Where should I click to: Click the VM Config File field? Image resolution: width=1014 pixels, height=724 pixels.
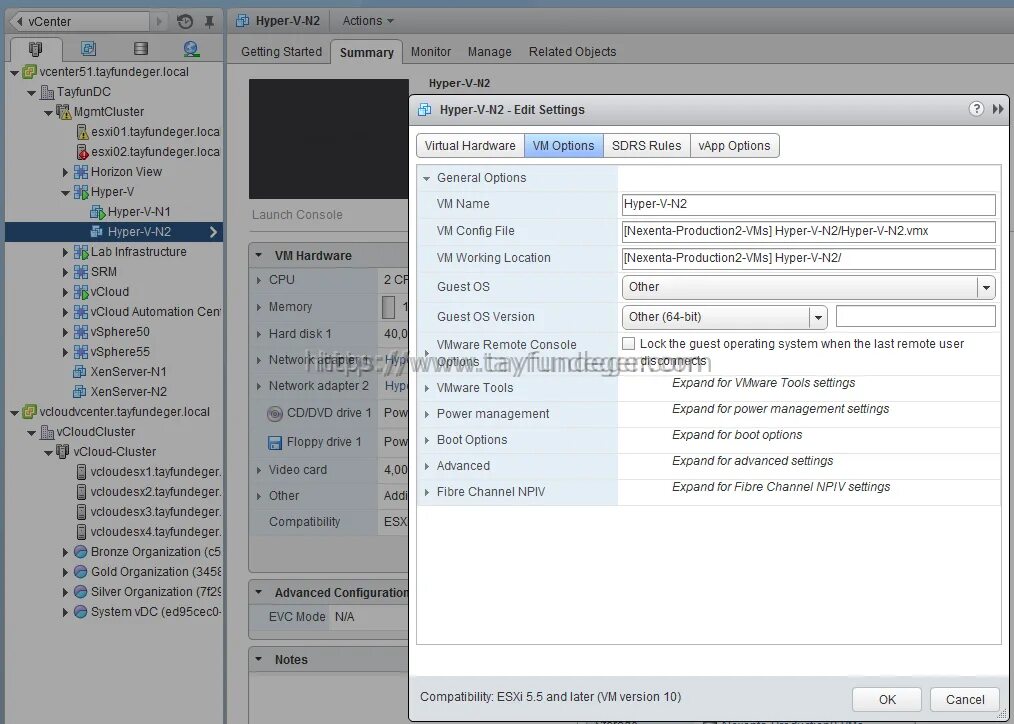[x=808, y=231]
